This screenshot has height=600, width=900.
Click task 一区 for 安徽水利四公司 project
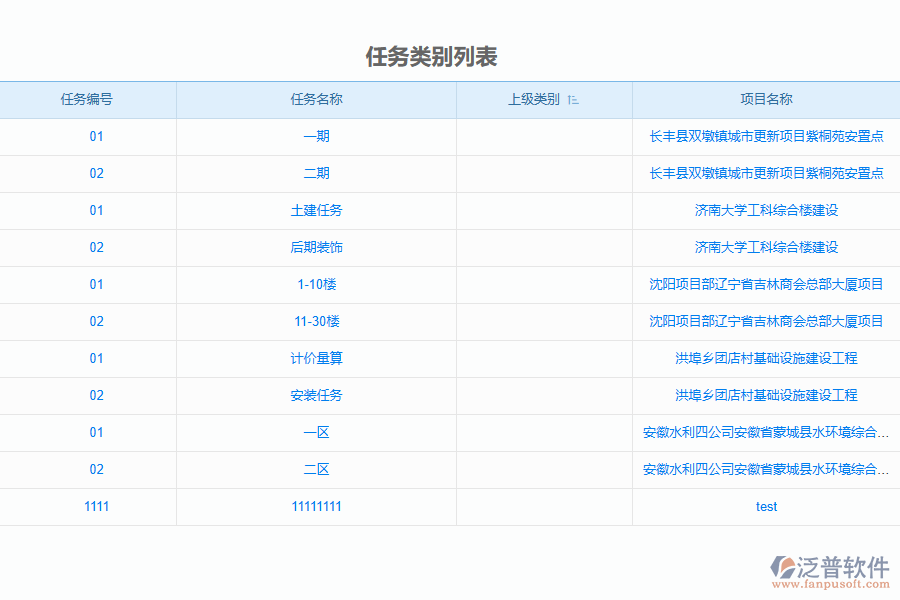(x=317, y=432)
